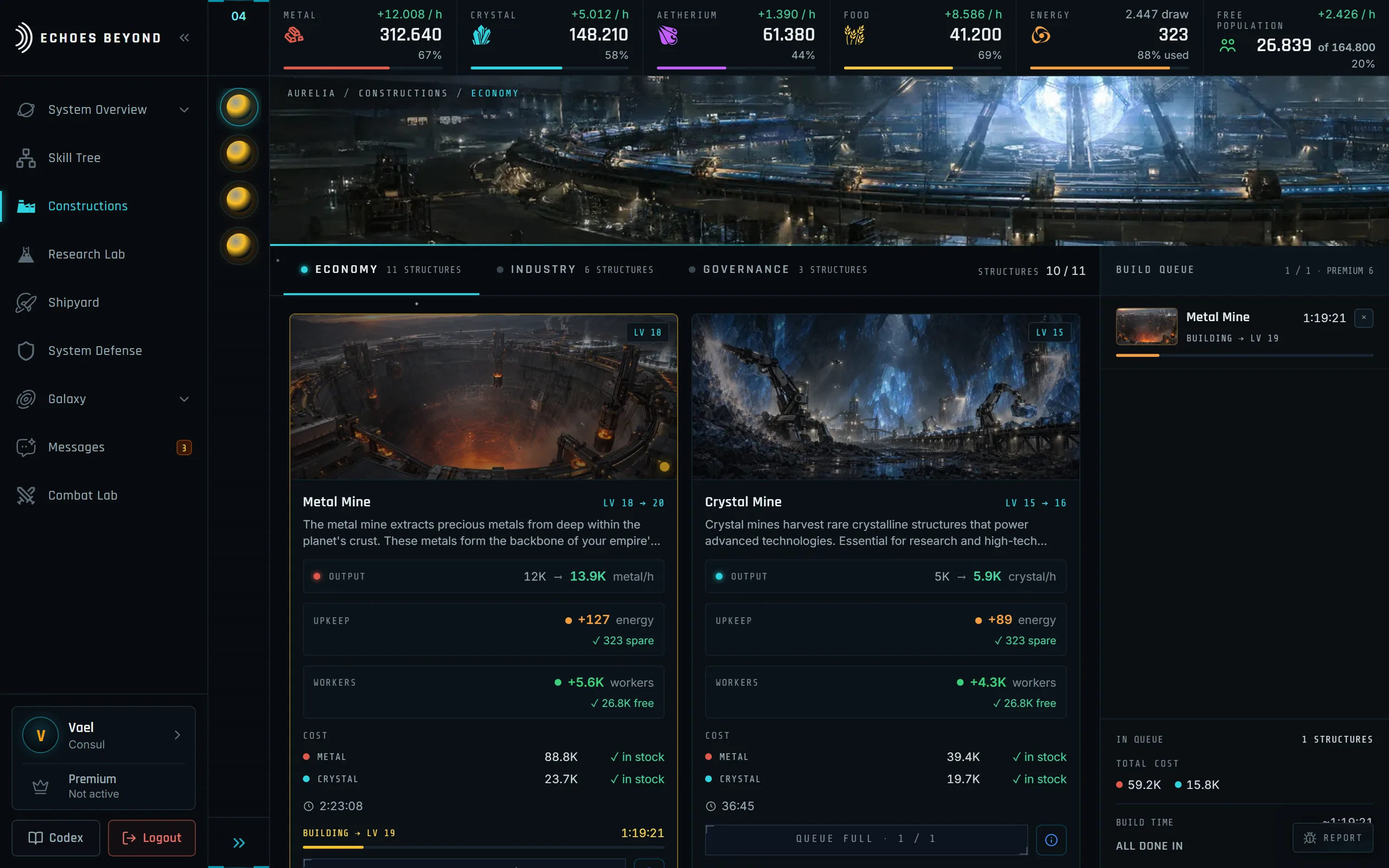Image resolution: width=1389 pixels, height=868 pixels.
Task: Click Constructions in the breadcrumb
Action: [403, 93]
